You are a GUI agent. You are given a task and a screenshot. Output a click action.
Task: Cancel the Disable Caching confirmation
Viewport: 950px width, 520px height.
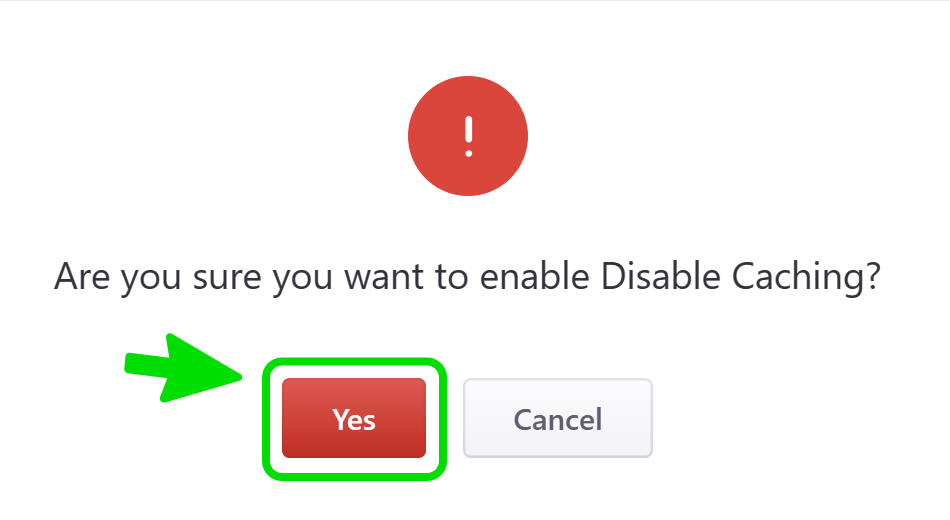tap(557, 418)
